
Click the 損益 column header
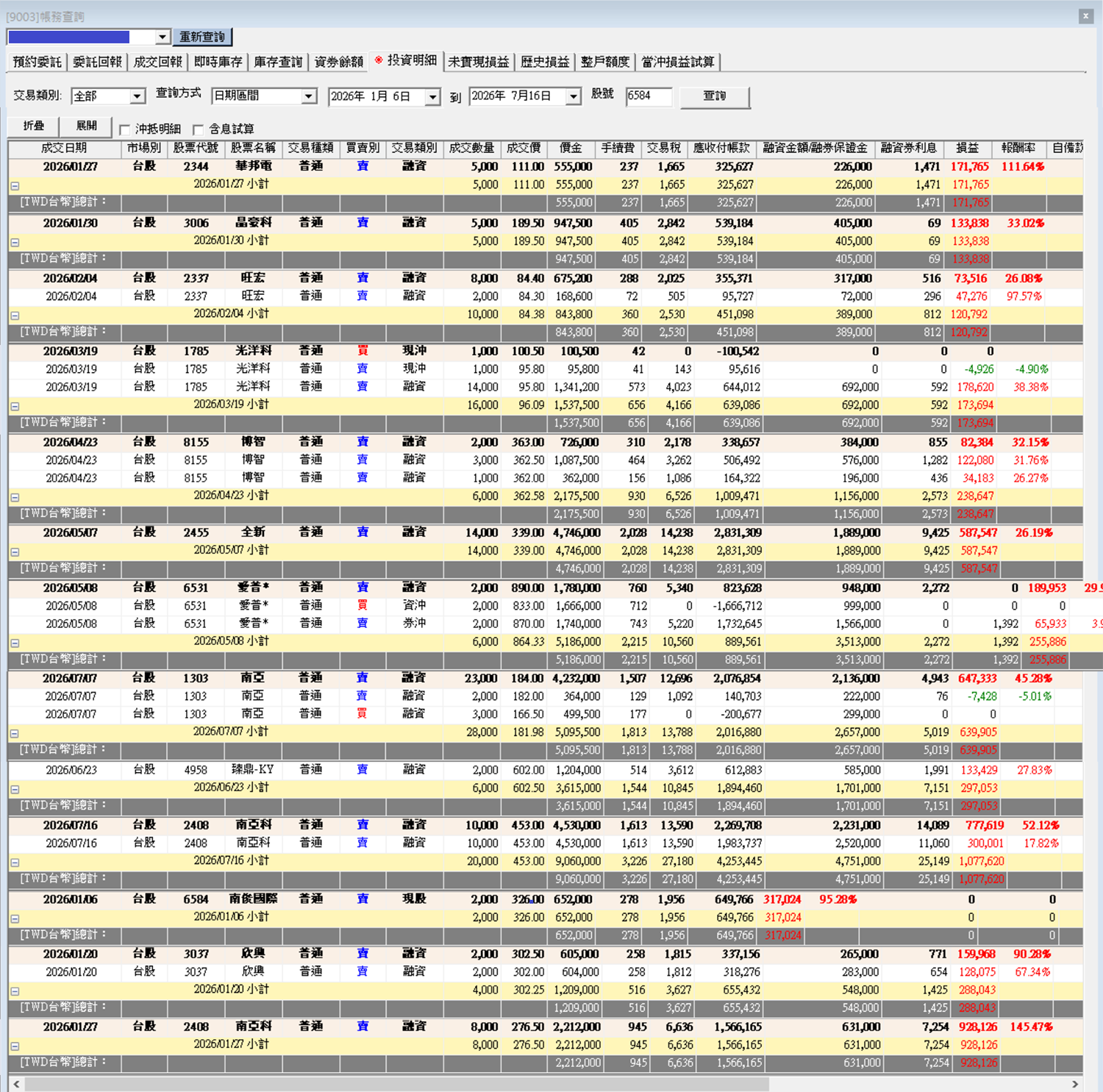click(x=967, y=148)
